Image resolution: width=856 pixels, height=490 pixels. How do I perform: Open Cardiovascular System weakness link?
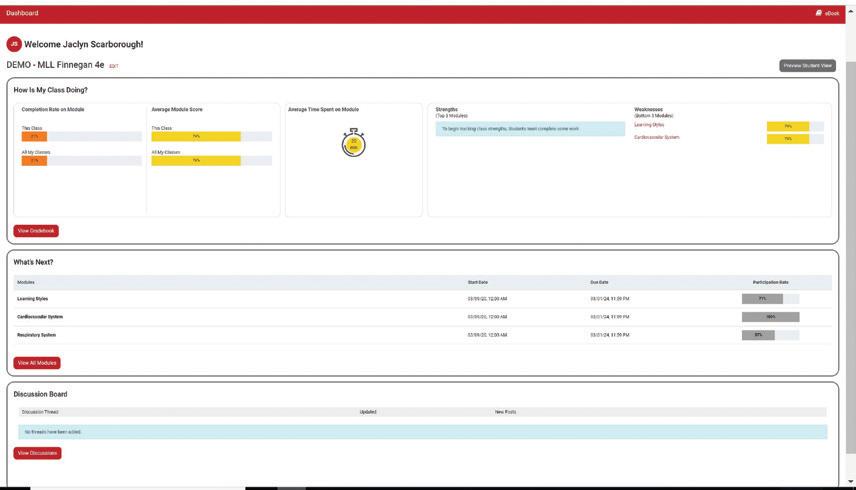coord(657,138)
